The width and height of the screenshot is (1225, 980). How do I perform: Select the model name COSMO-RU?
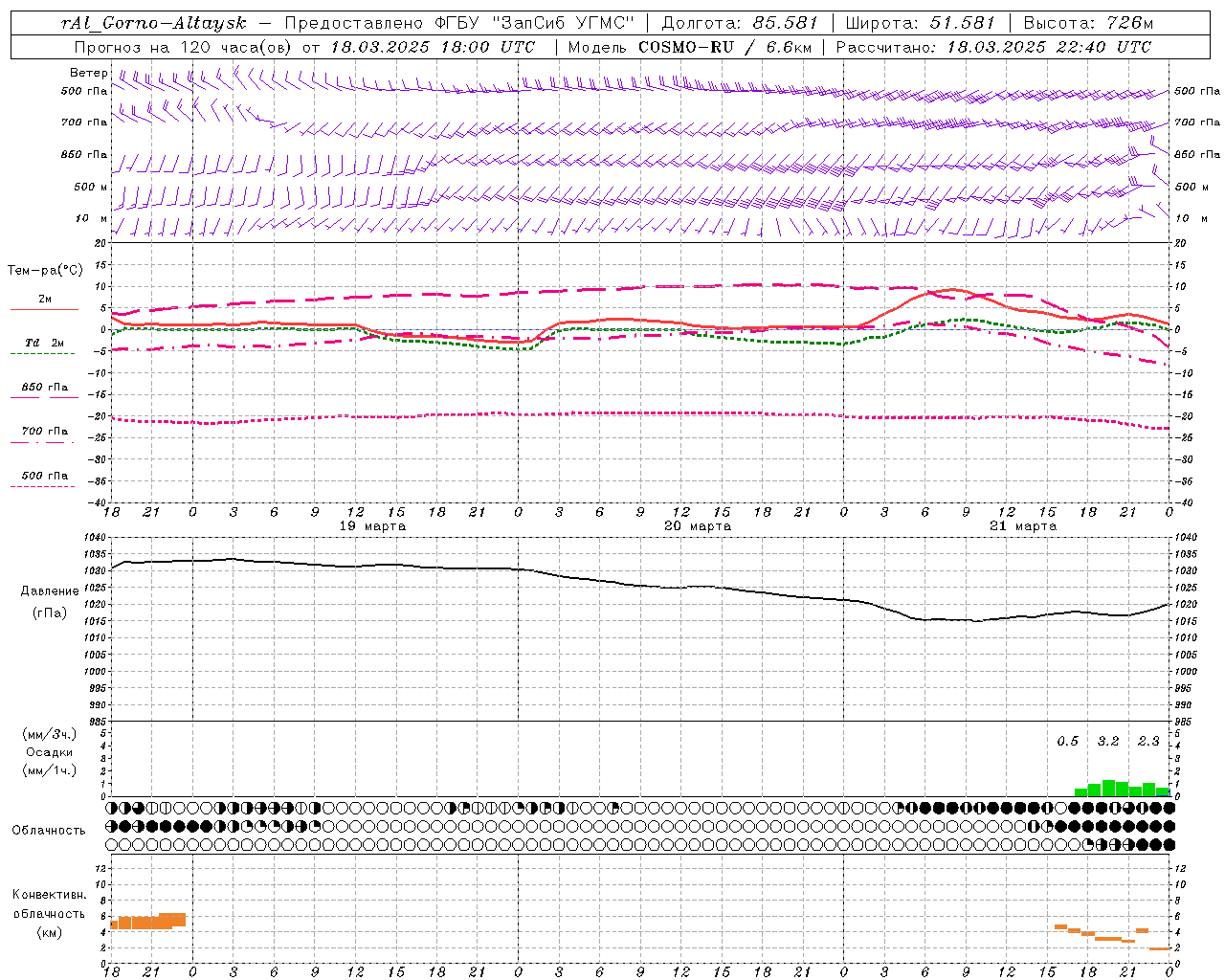[x=685, y=47]
